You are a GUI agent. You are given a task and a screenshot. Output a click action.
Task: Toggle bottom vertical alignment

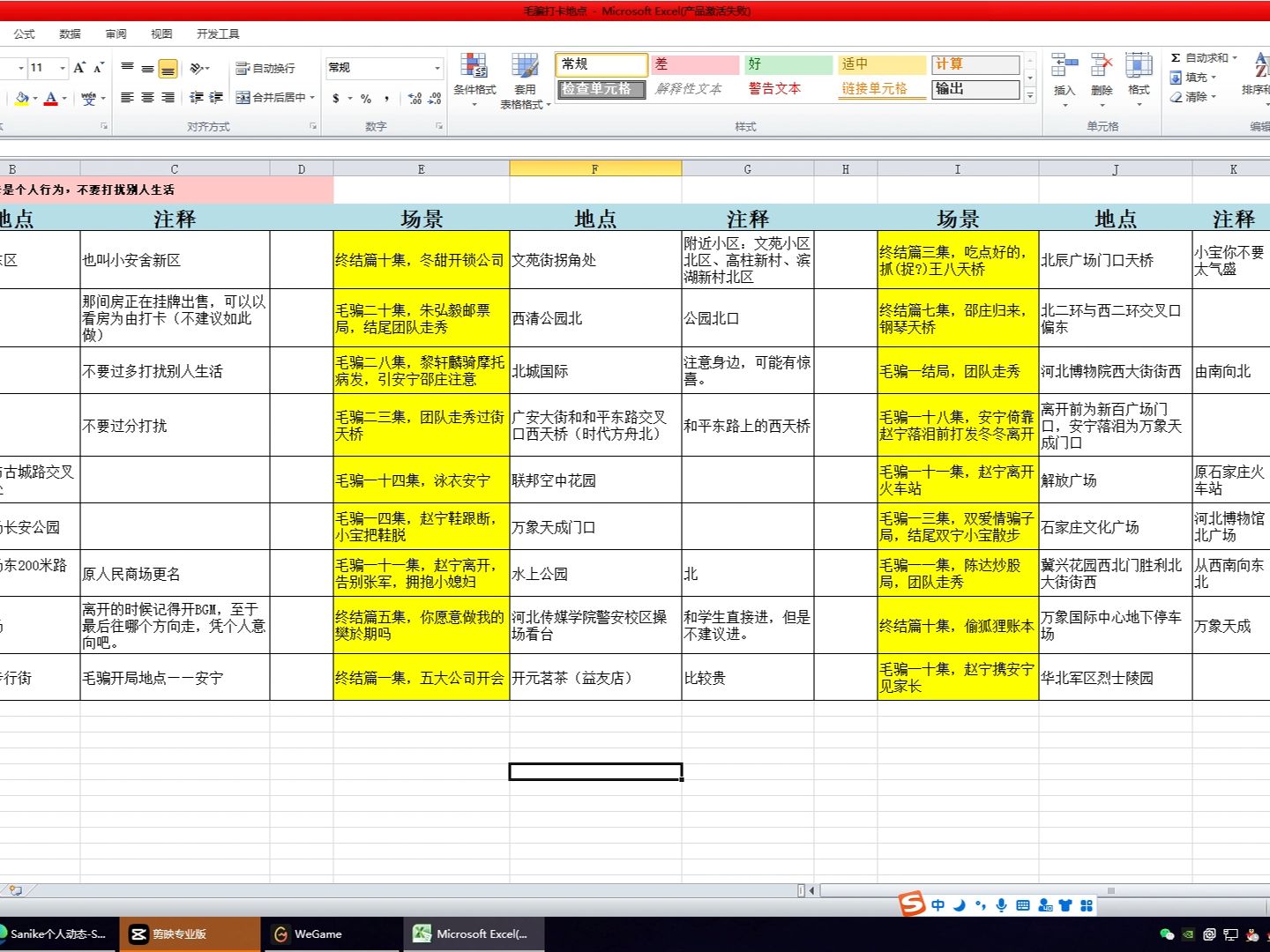coord(168,68)
